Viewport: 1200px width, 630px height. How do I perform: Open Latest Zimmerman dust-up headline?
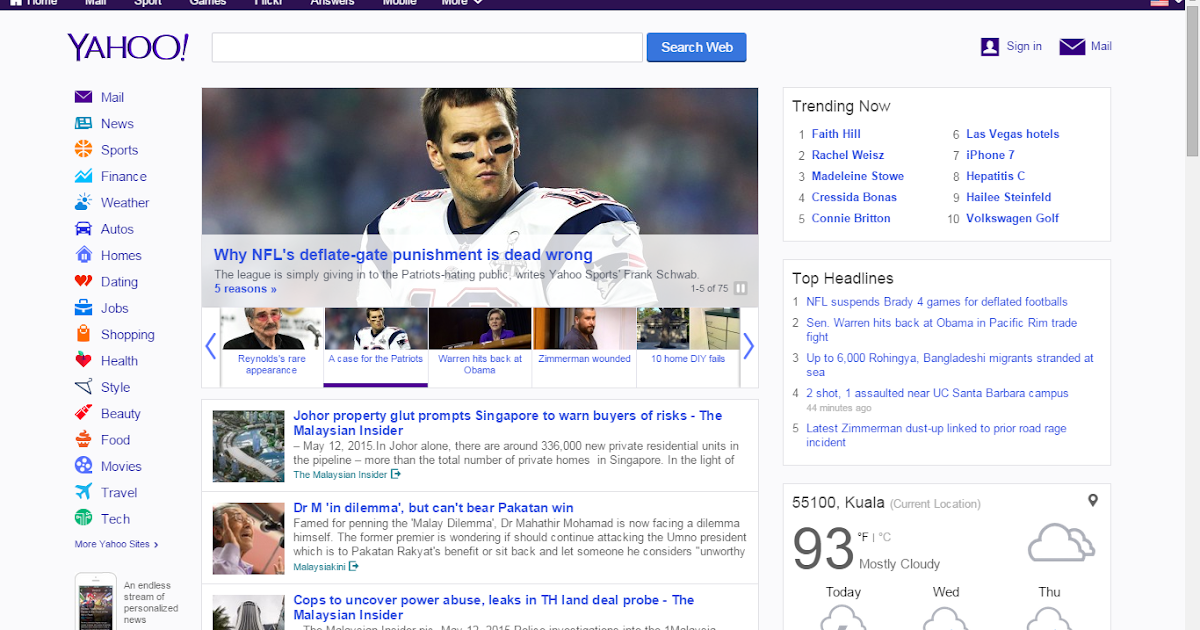coord(936,435)
